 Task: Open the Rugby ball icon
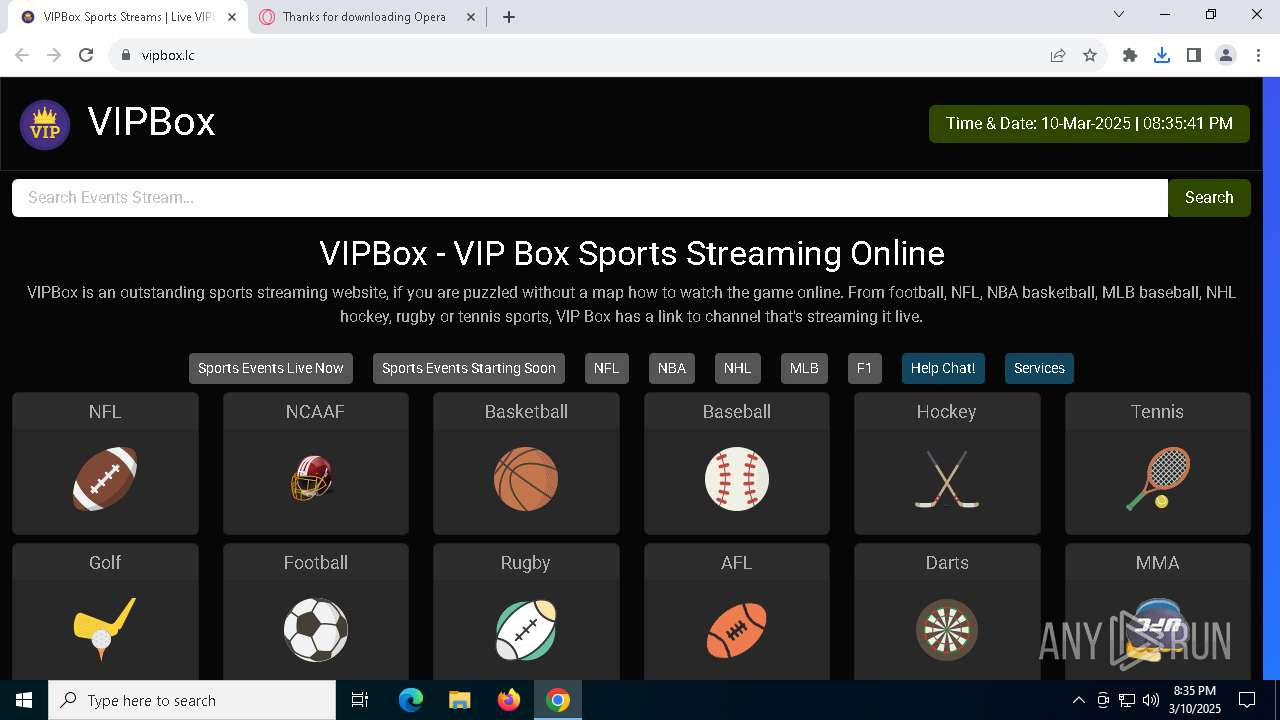coord(526,630)
